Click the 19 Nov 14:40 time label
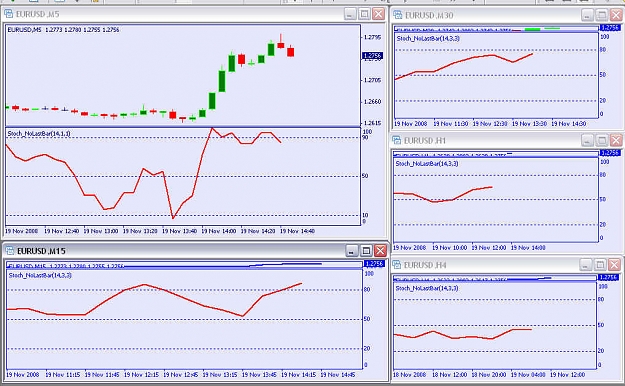This screenshot has height=386, width=625. coord(297,231)
